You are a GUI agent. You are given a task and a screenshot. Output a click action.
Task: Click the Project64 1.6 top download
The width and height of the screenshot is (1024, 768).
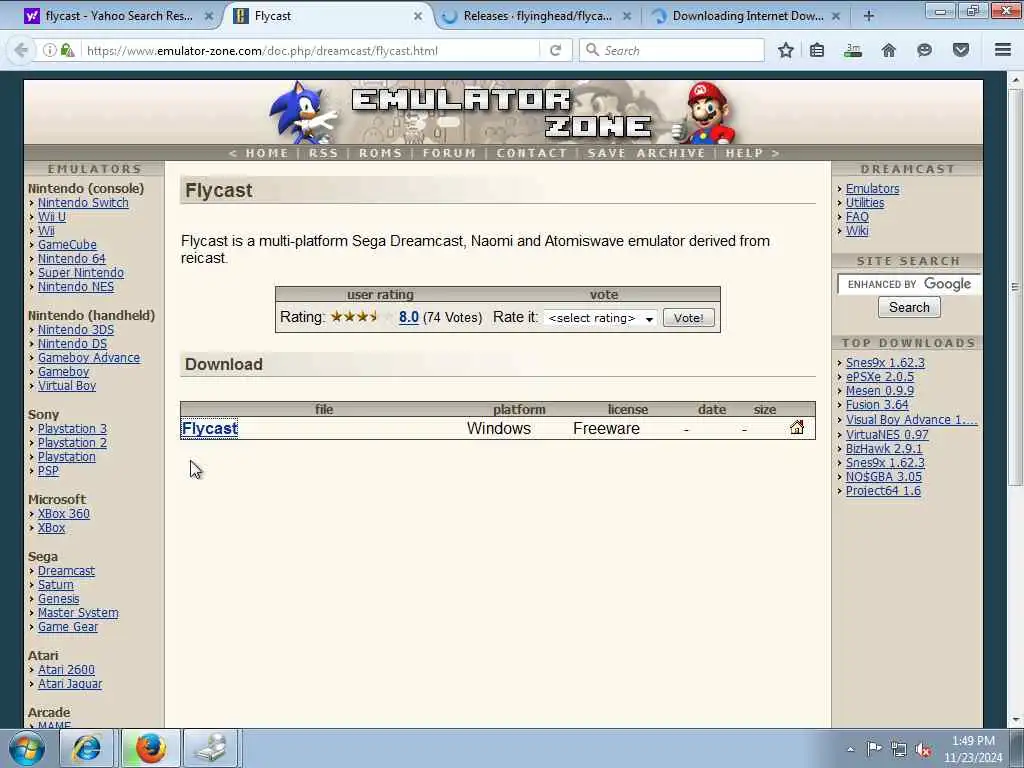(883, 491)
